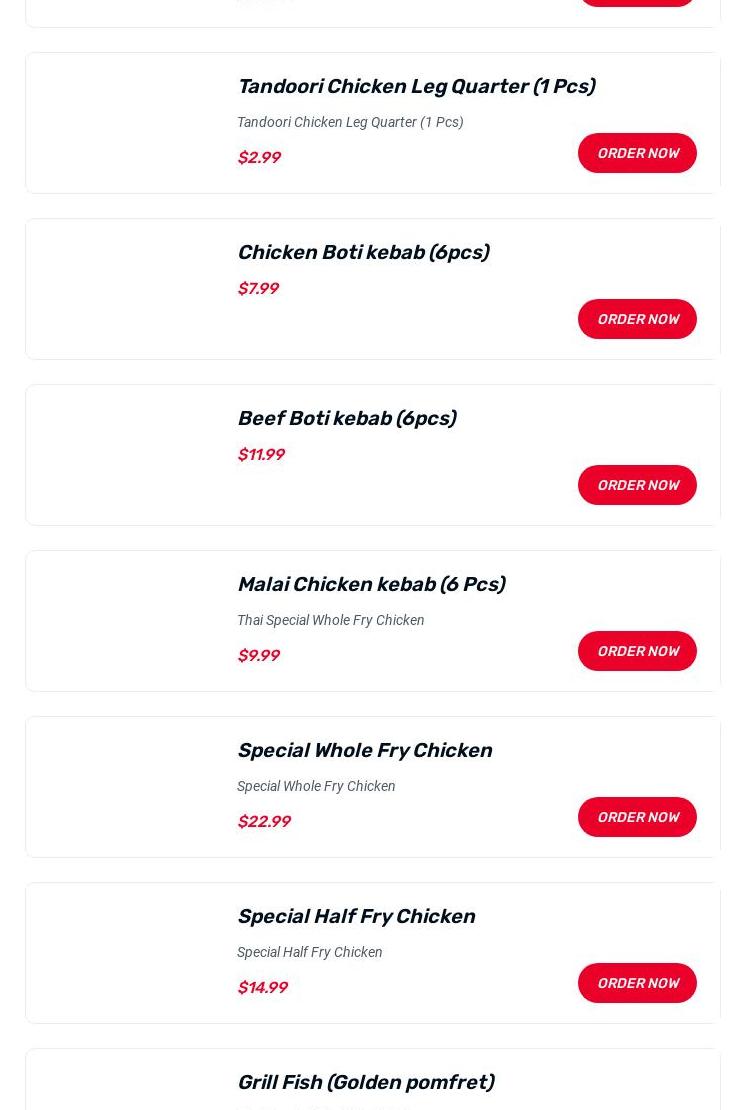
Task: Open the Special Whole Fry Chicken heading
Action: 364,750
